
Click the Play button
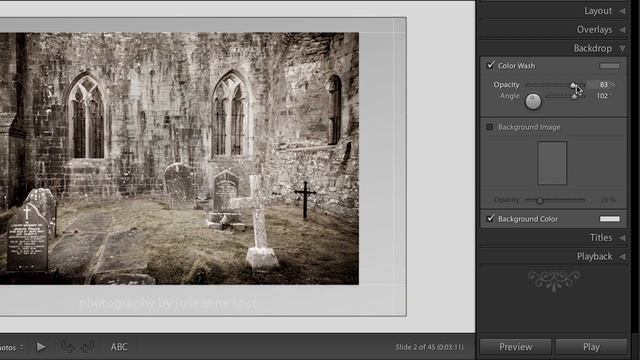tap(591, 347)
